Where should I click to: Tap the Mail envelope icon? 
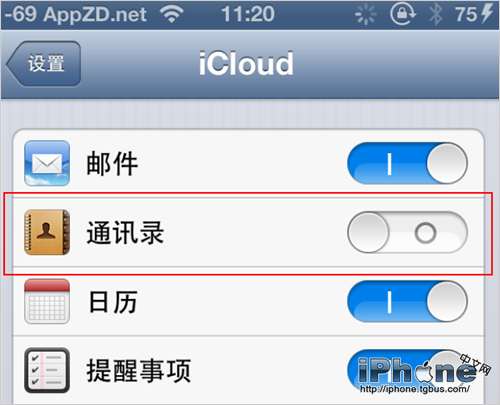point(47,163)
